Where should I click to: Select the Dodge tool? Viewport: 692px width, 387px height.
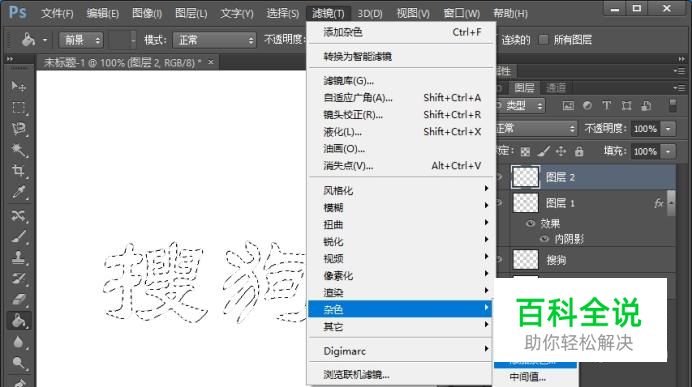point(18,363)
